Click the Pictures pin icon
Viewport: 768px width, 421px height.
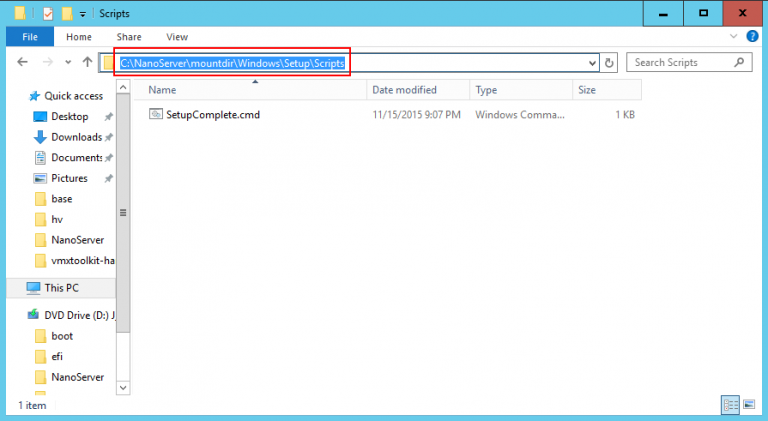pyautogui.click(x=109, y=178)
